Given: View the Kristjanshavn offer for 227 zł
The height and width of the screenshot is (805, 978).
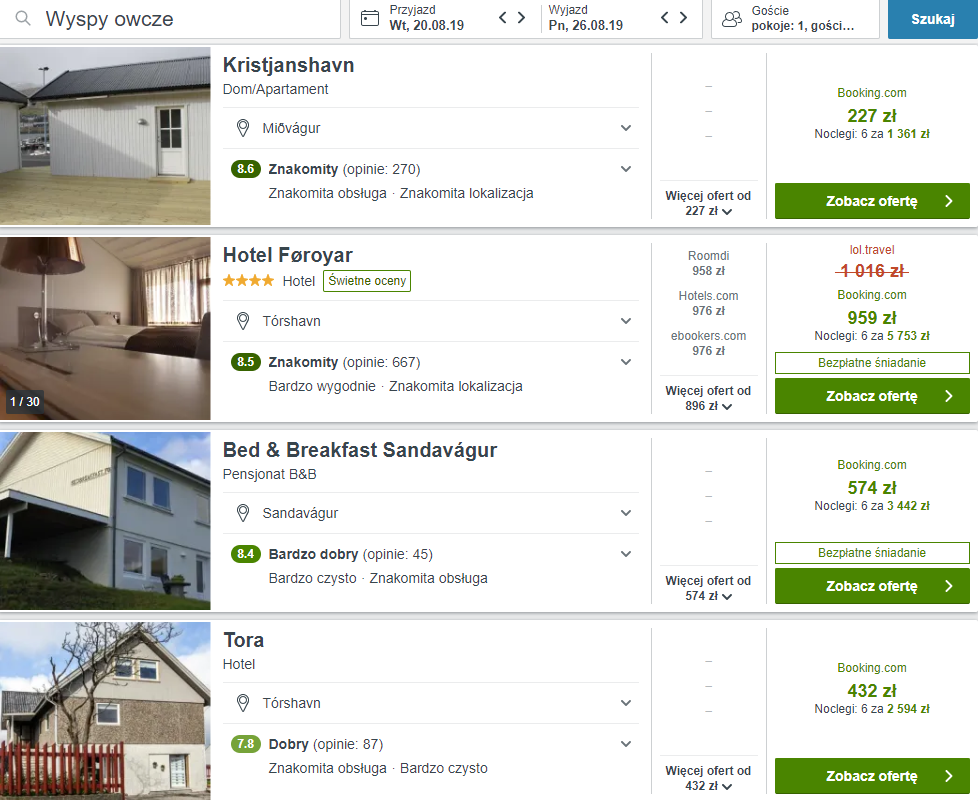Looking at the screenshot, I should (x=871, y=201).
